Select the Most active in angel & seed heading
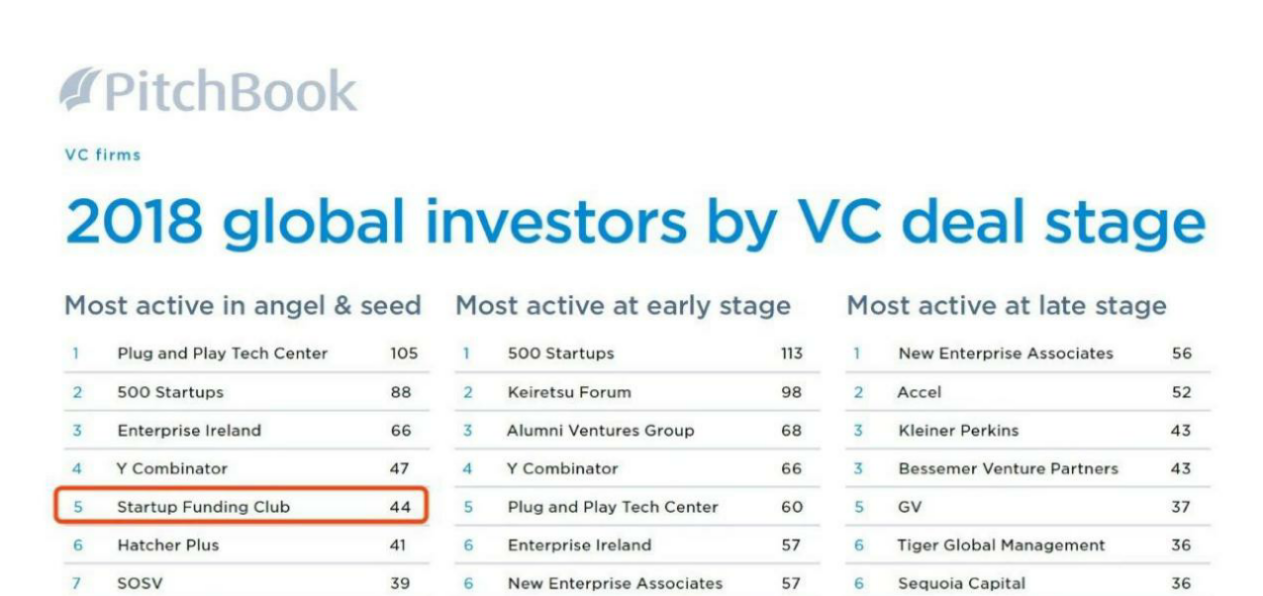1263x596 pixels. (242, 306)
